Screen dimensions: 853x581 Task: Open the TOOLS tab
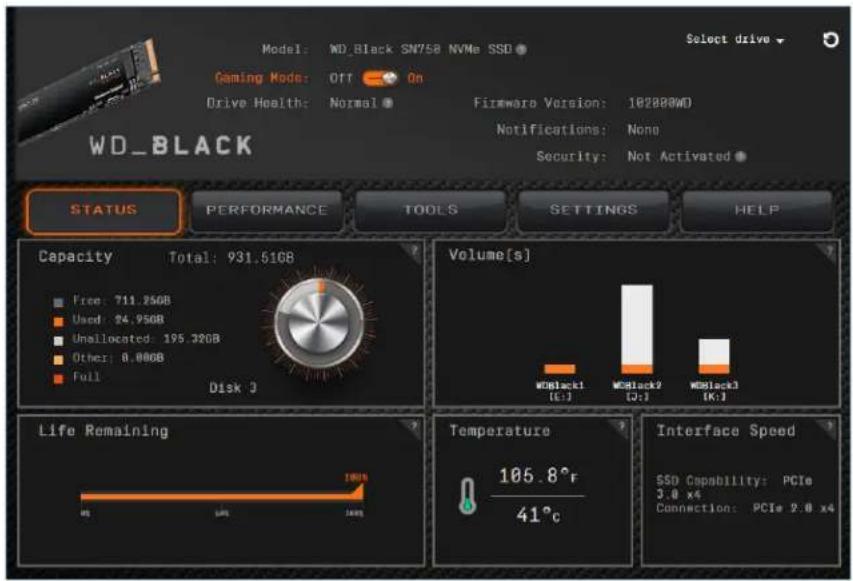pos(430,211)
